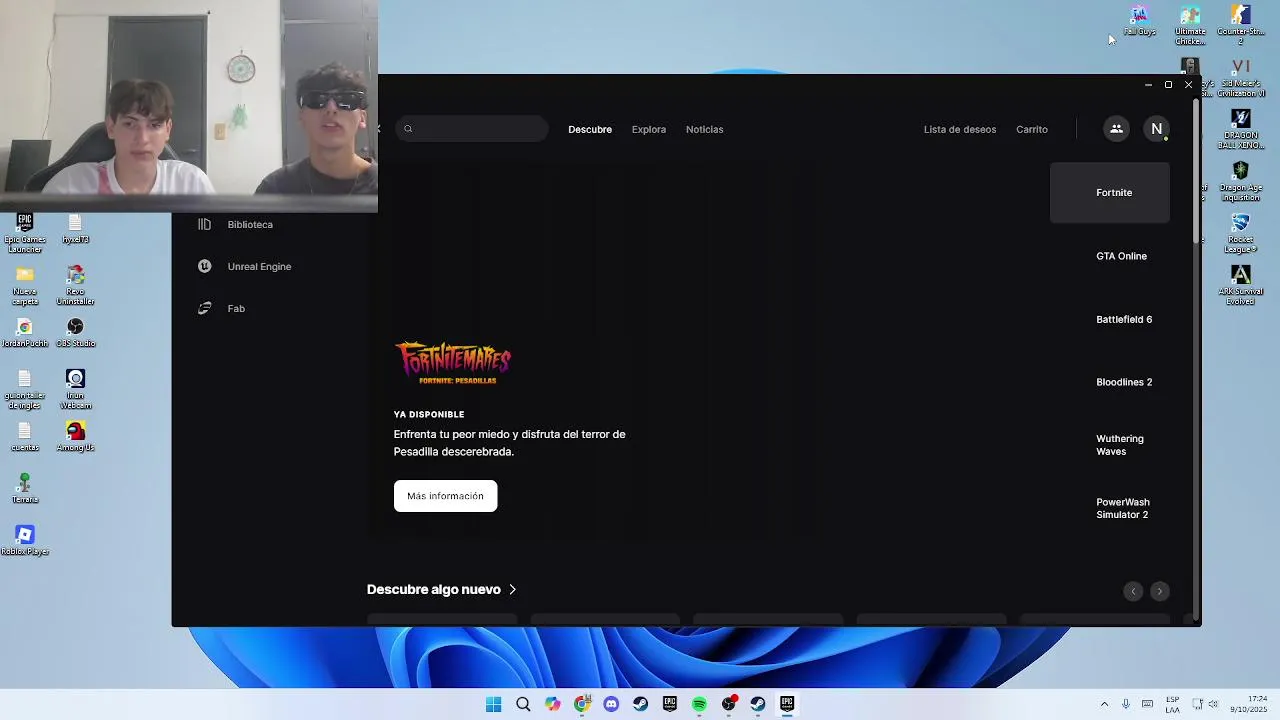
Task: Focus the store search field
Action: point(472,129)
